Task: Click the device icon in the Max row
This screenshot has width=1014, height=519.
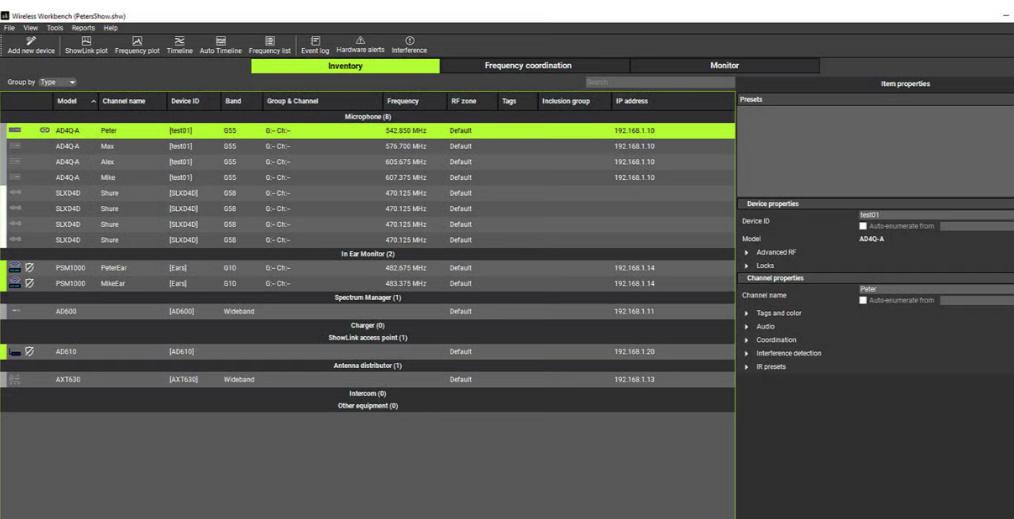Action: [15, 146]
